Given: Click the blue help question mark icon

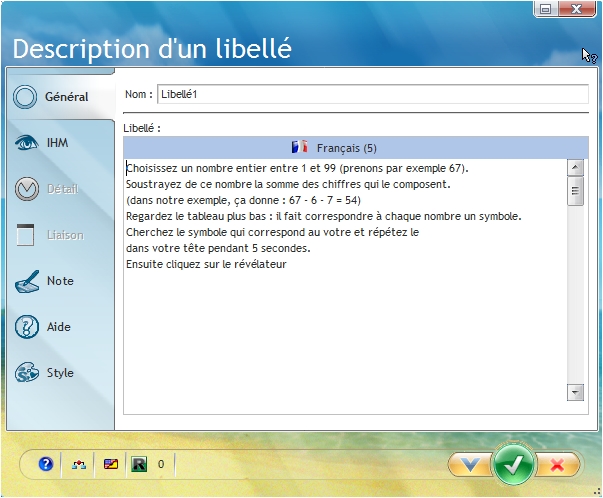Looking at the screenshot, I should point(46,464).
